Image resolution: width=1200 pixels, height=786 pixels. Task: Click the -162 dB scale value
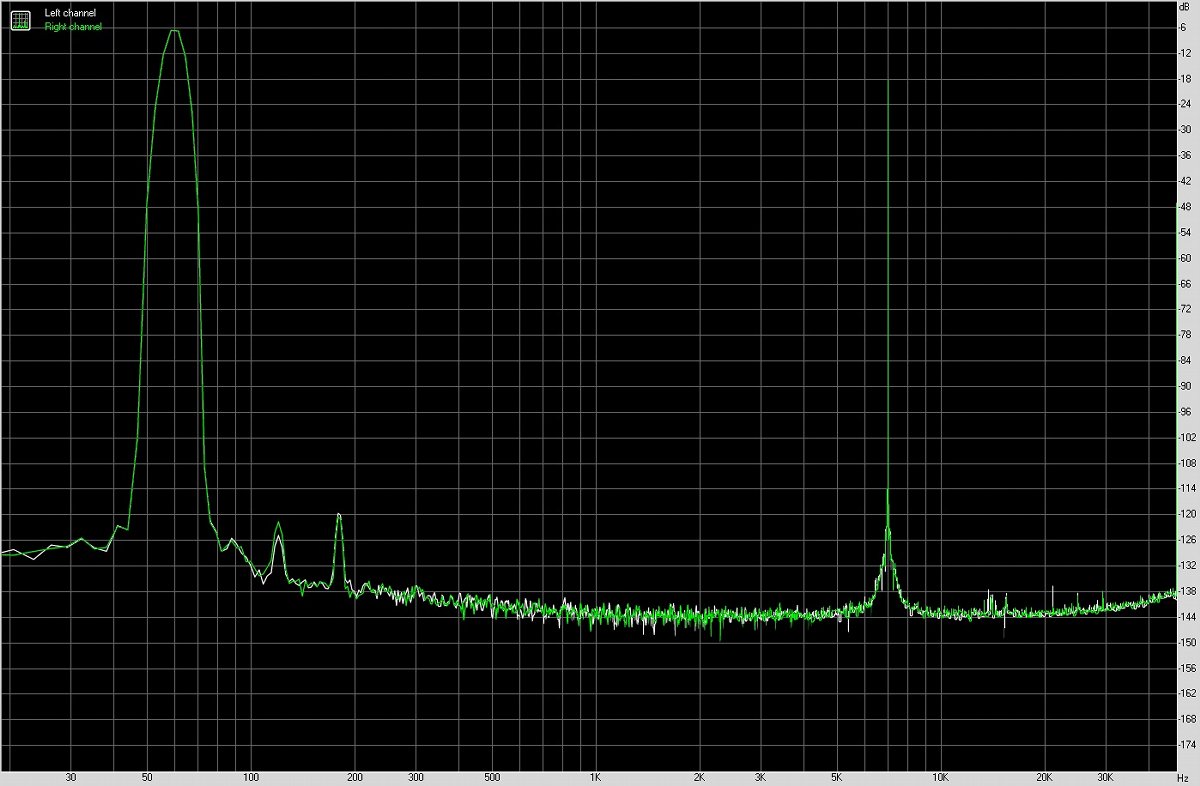[1187, 693]
